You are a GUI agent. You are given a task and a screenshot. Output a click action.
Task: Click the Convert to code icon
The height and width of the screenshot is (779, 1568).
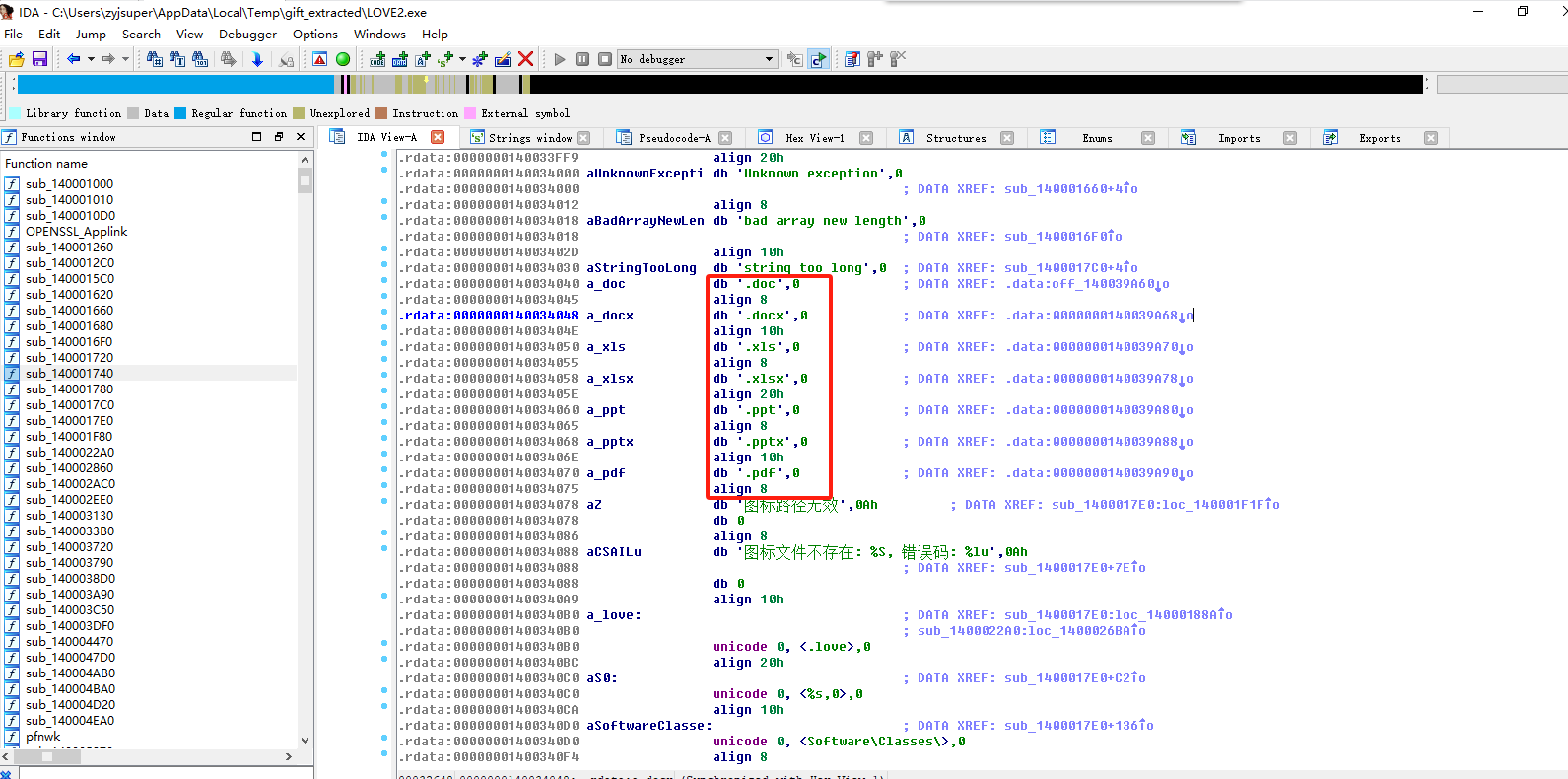tap(377, 59)
